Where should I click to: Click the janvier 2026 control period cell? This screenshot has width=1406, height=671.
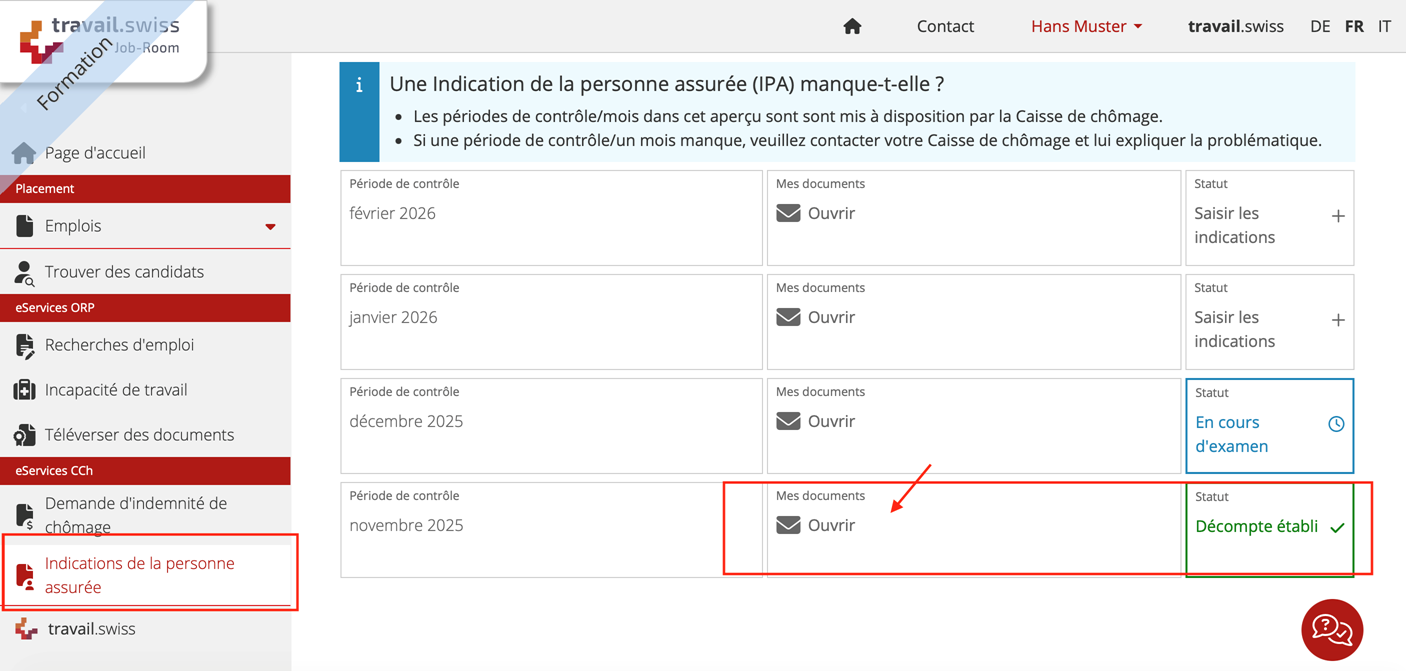click(551, 322)
